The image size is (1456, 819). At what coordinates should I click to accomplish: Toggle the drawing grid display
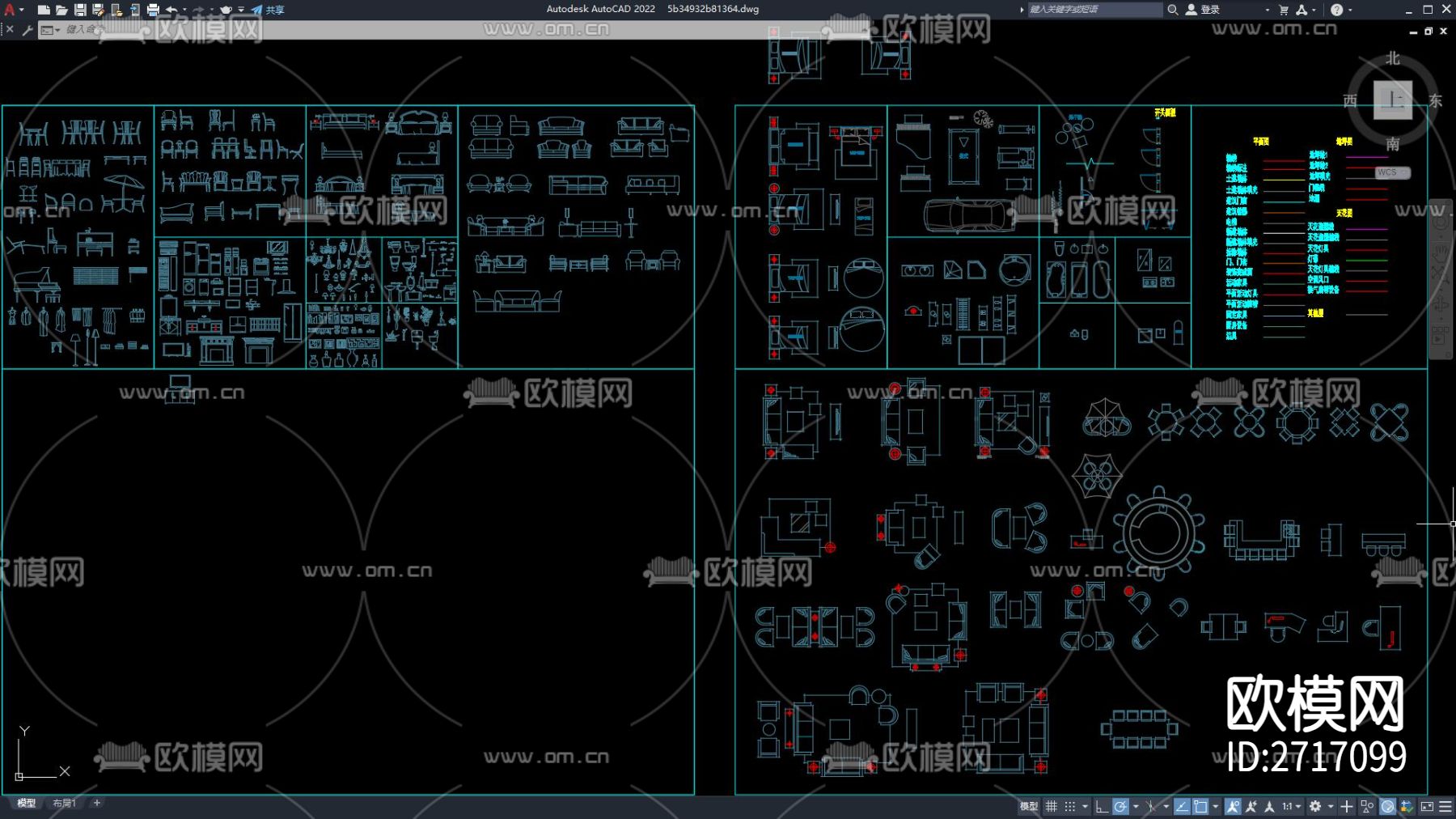click(1052, 806)
